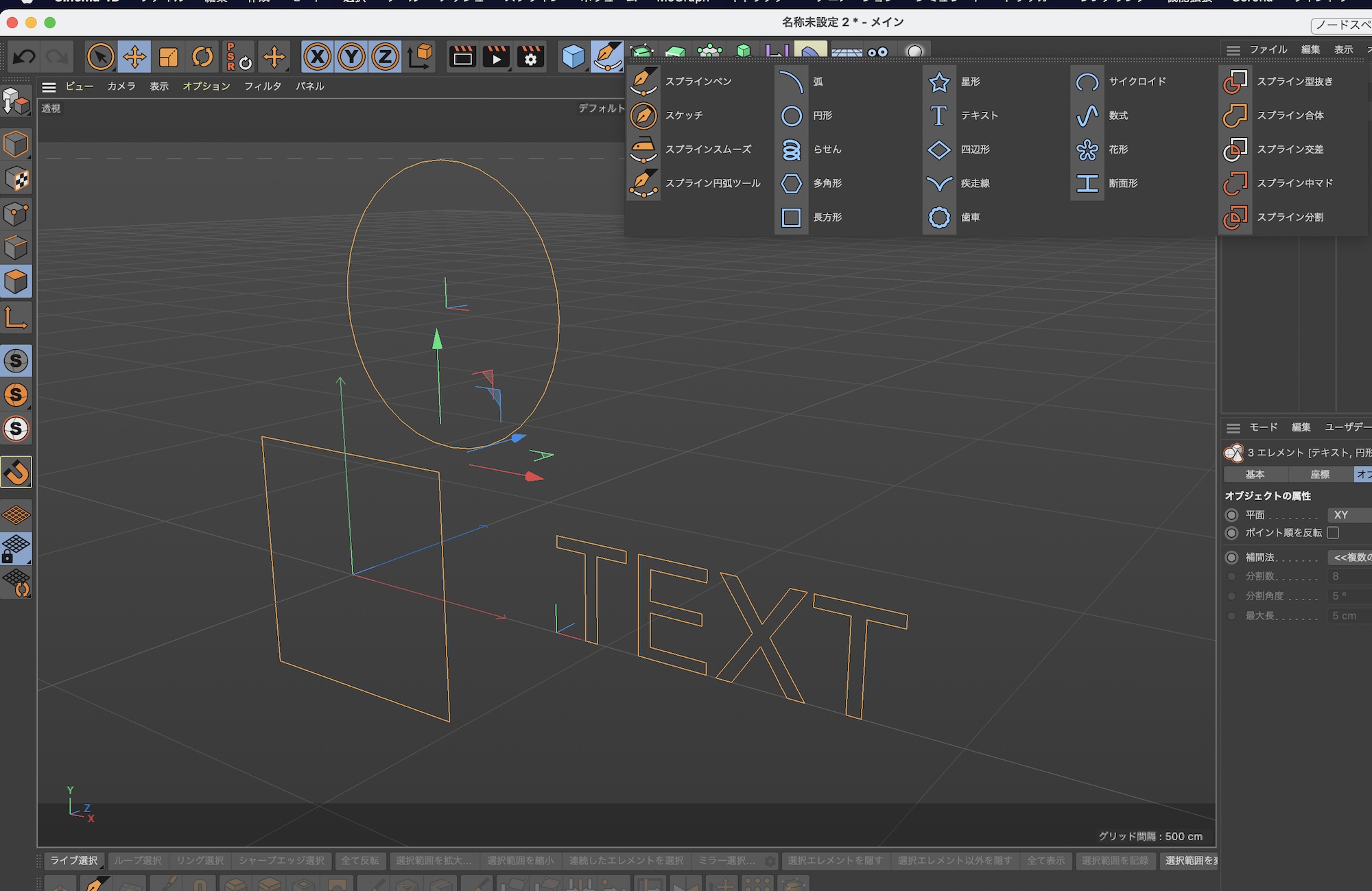Click the ライブ選択 button
1372x891 pixels.
pyautogui.click(x=74, y=861)
